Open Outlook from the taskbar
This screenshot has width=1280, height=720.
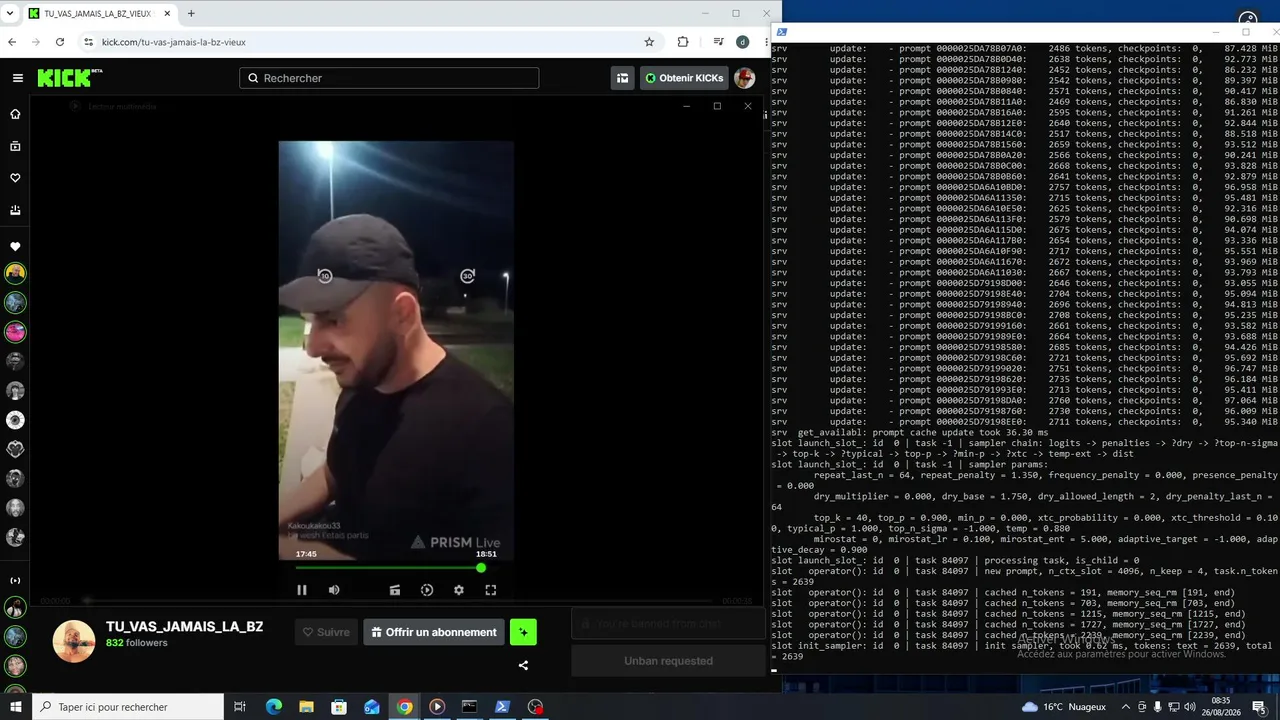click(x=372, y=707)
